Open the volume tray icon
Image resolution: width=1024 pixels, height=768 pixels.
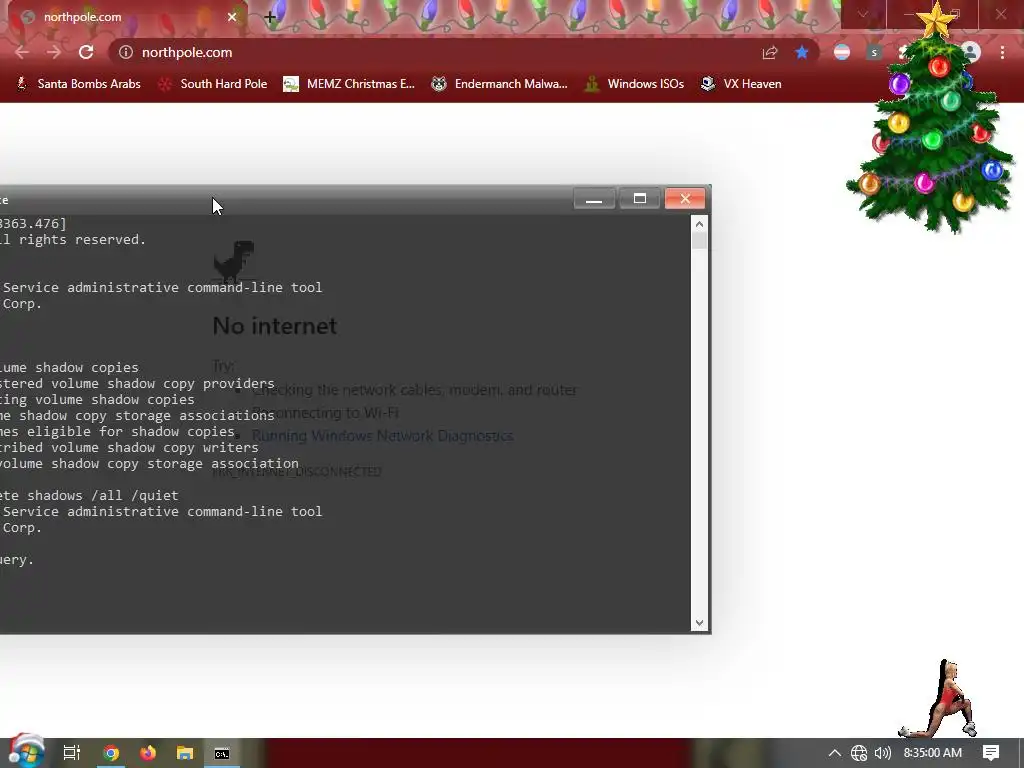tap(883, 753)
